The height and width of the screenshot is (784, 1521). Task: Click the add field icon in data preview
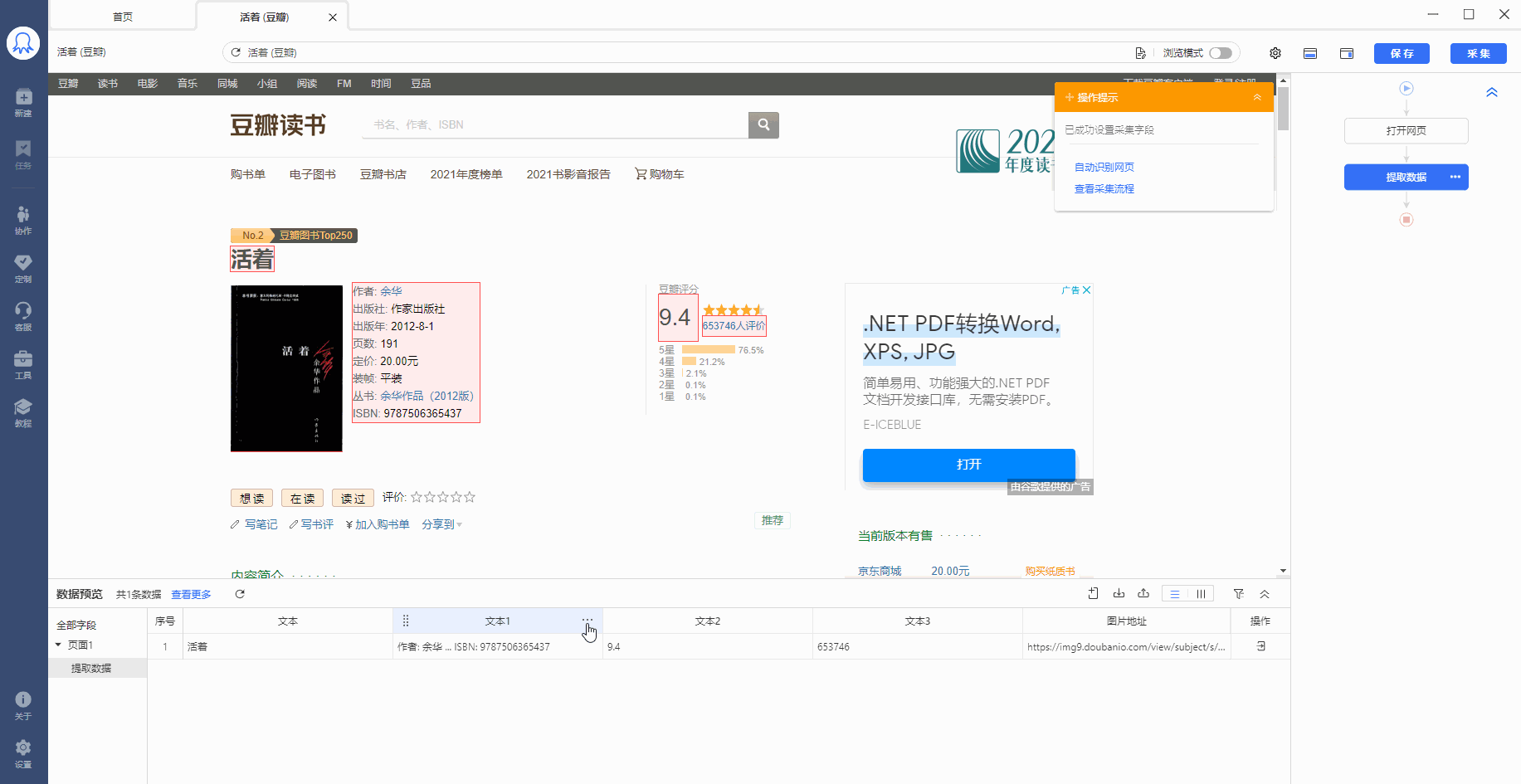click(x=1094, y=593)
